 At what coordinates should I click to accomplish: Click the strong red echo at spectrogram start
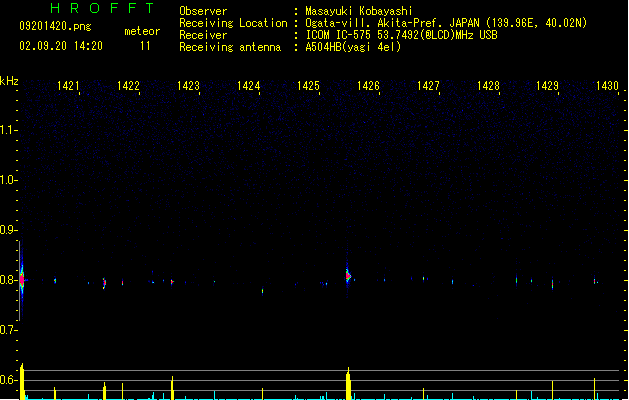[22, 280]
